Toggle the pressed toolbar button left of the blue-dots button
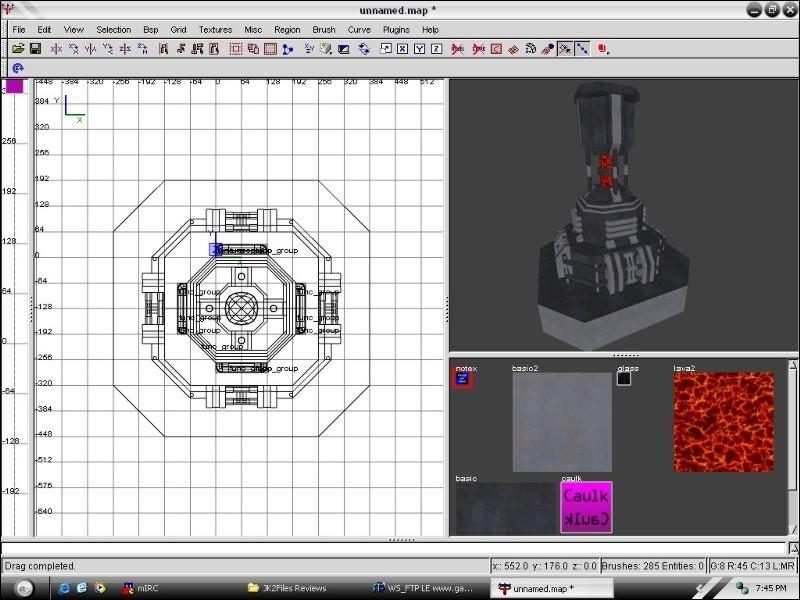This screenshot has height=600, width=800. (x=565, y=48)
